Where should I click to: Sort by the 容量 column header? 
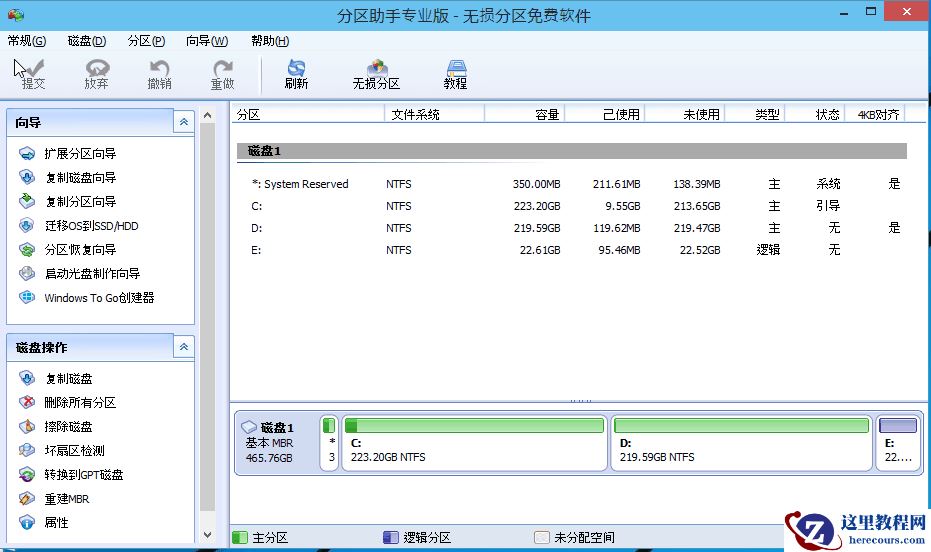click(x=524, y=114)
